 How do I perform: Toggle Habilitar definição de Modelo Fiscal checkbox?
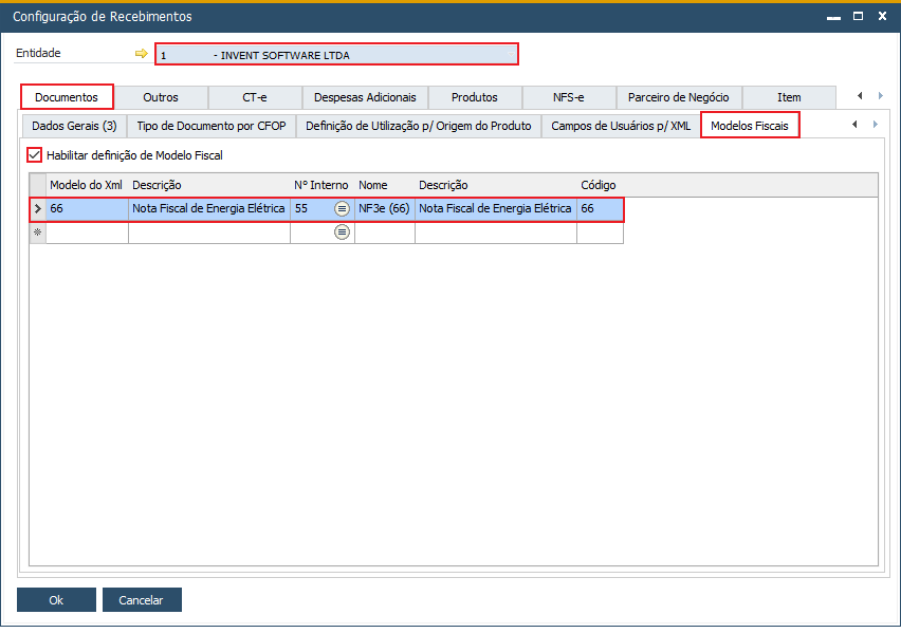click(x=35, y=155)
